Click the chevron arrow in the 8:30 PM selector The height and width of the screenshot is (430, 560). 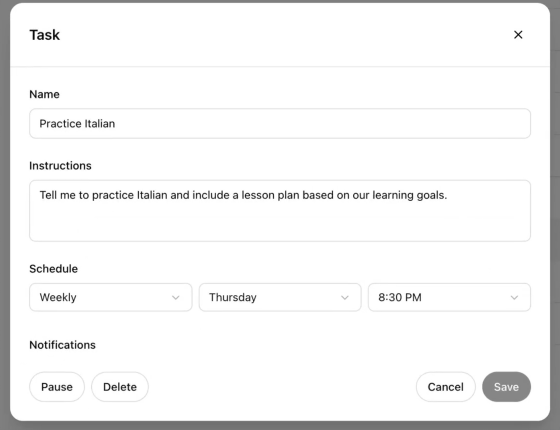[x=514, y=298]
